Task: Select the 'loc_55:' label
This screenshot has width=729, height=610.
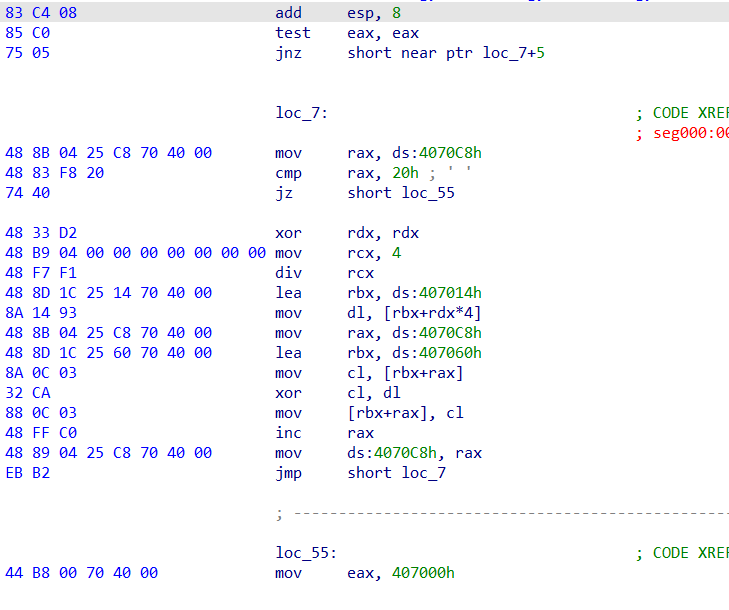Action: [x=305, y=553]
